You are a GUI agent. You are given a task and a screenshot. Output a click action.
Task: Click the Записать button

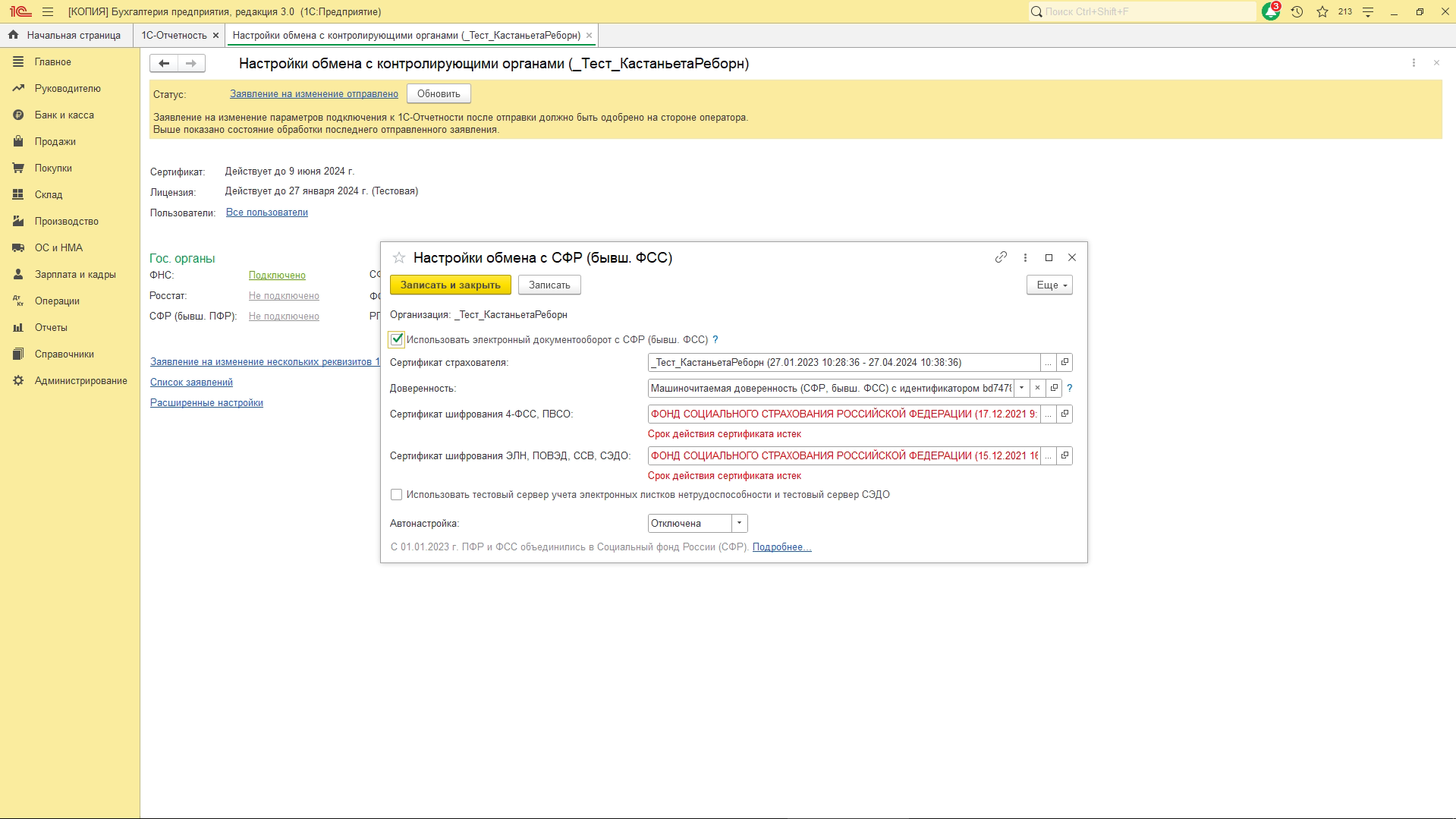click(x=549, y=285)
